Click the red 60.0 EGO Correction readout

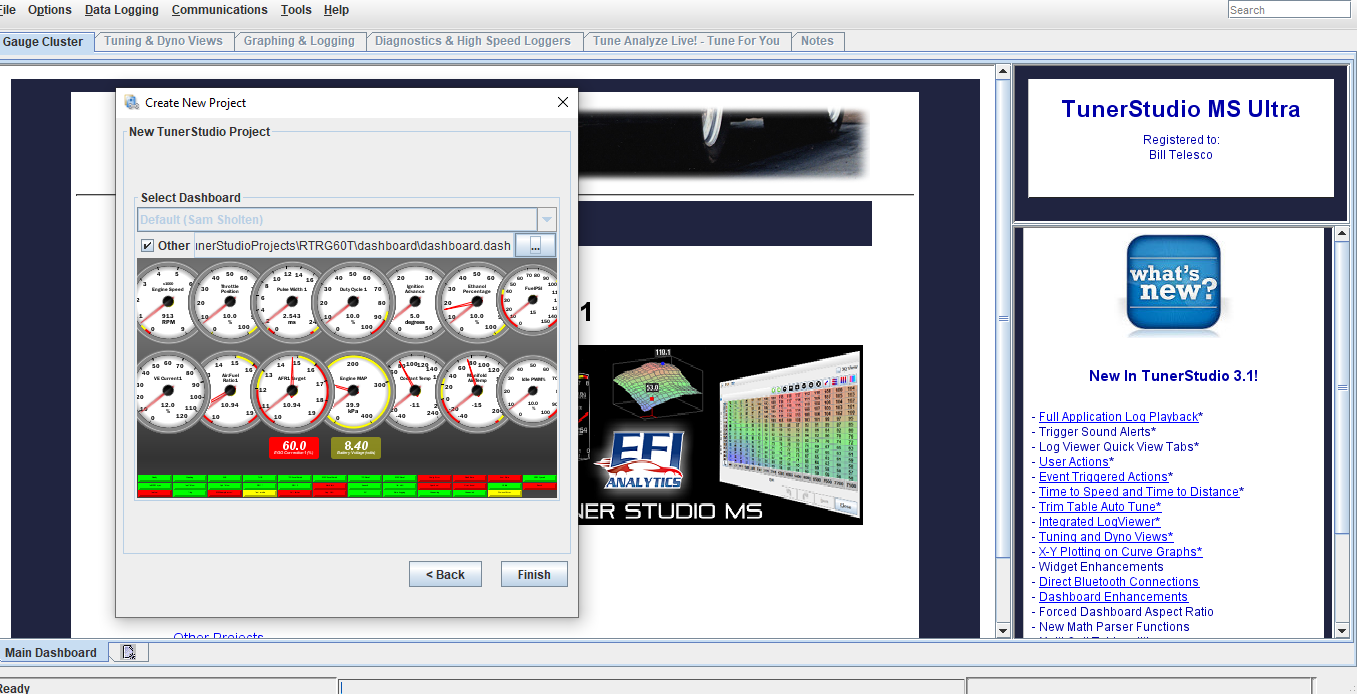[294, 448]
